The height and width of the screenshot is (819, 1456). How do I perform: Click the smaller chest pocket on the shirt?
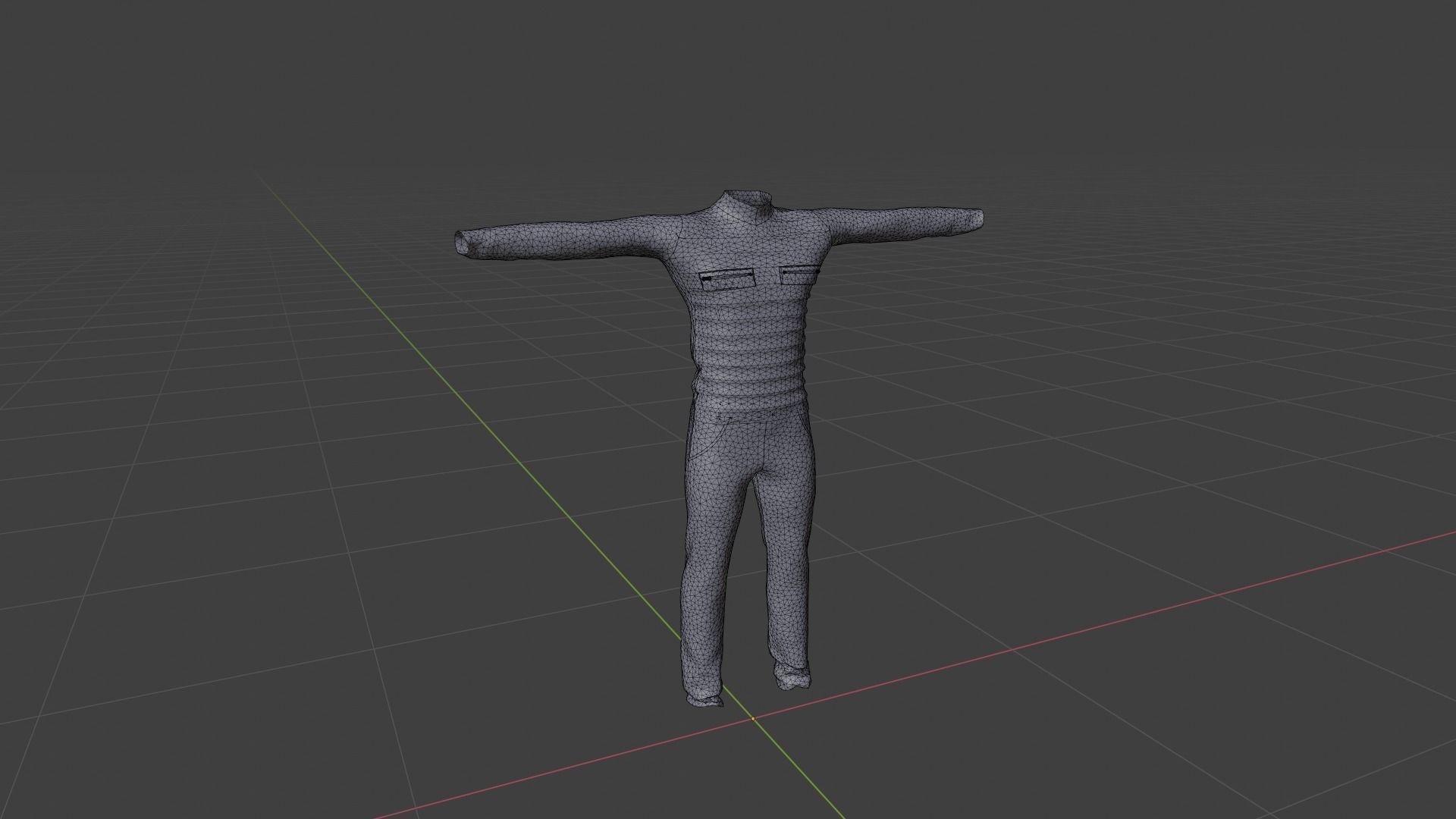pyautogui.click(x=799, y=274)
